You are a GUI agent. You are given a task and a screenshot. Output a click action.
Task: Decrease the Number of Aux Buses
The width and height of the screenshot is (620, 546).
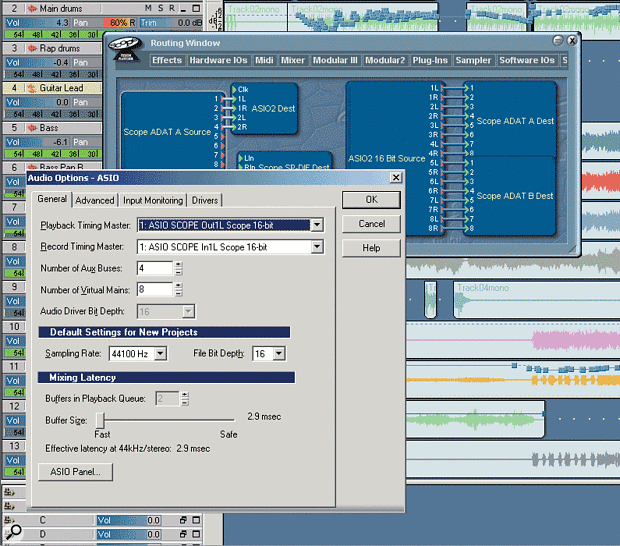point(179,272)
